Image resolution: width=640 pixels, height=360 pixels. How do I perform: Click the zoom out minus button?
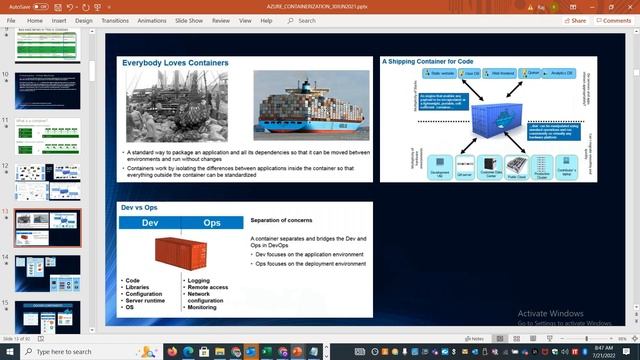(562, 339)
